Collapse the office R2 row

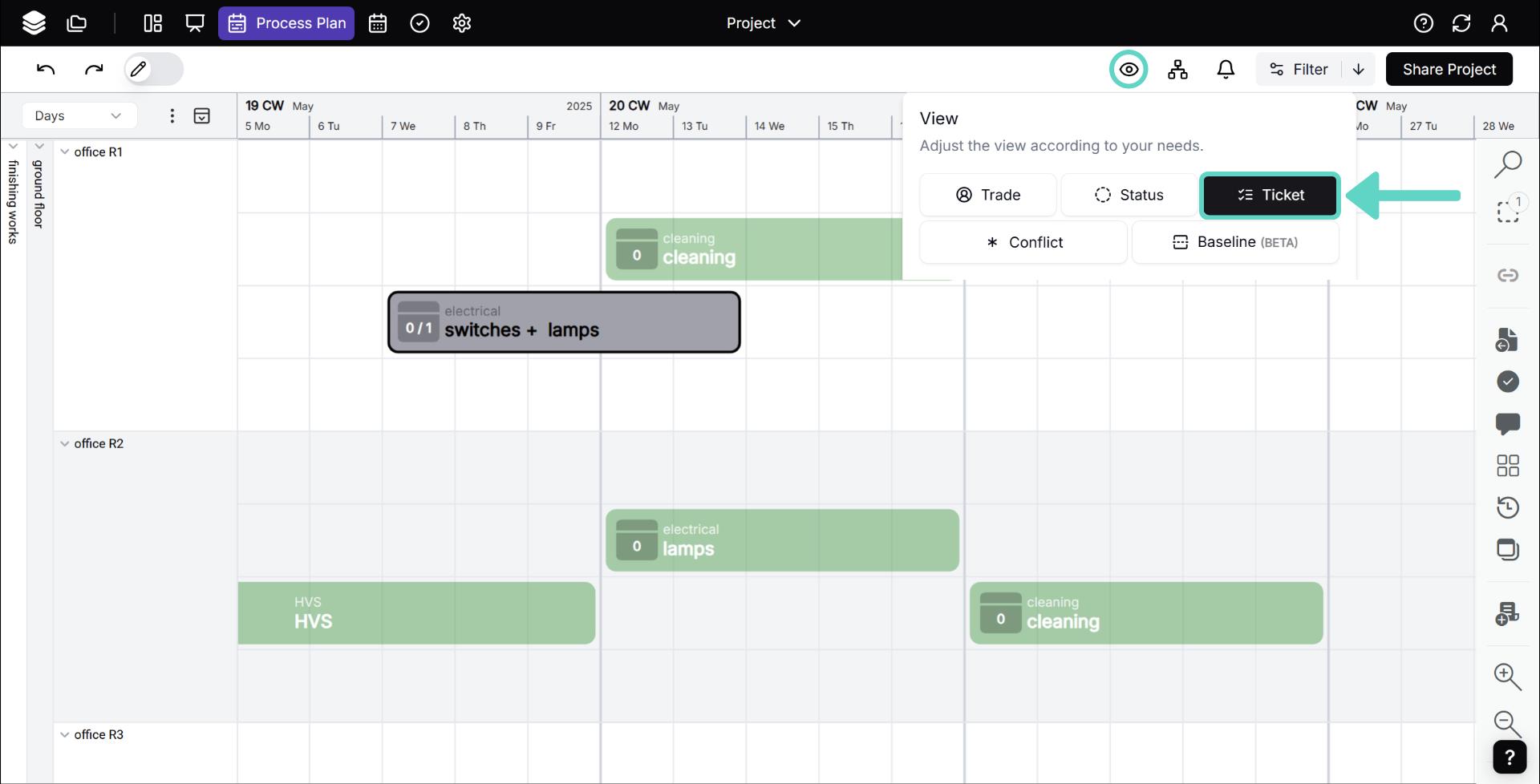65,444
